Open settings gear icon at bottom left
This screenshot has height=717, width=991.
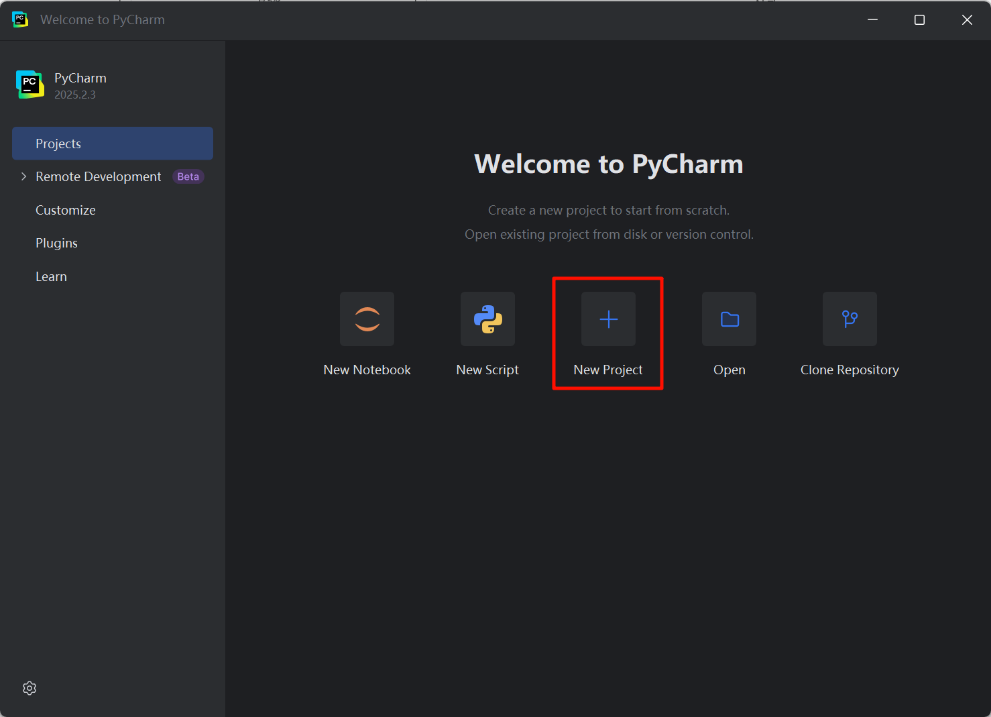point(29,688)
